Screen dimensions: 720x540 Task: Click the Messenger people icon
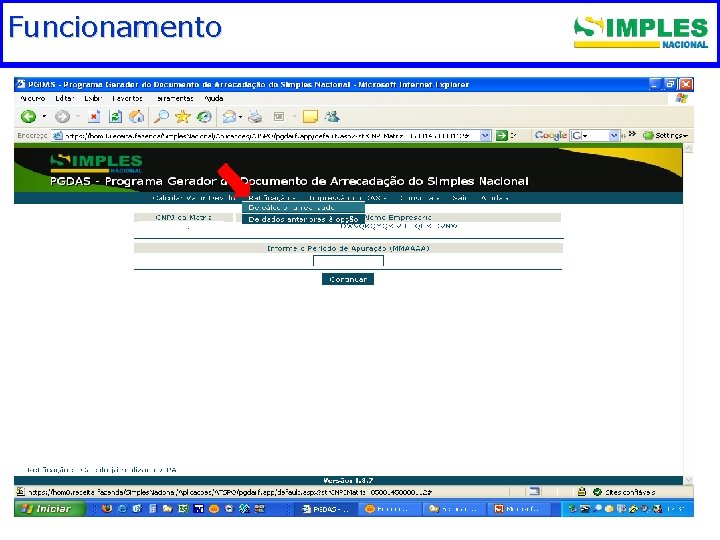tap(332, 117)
